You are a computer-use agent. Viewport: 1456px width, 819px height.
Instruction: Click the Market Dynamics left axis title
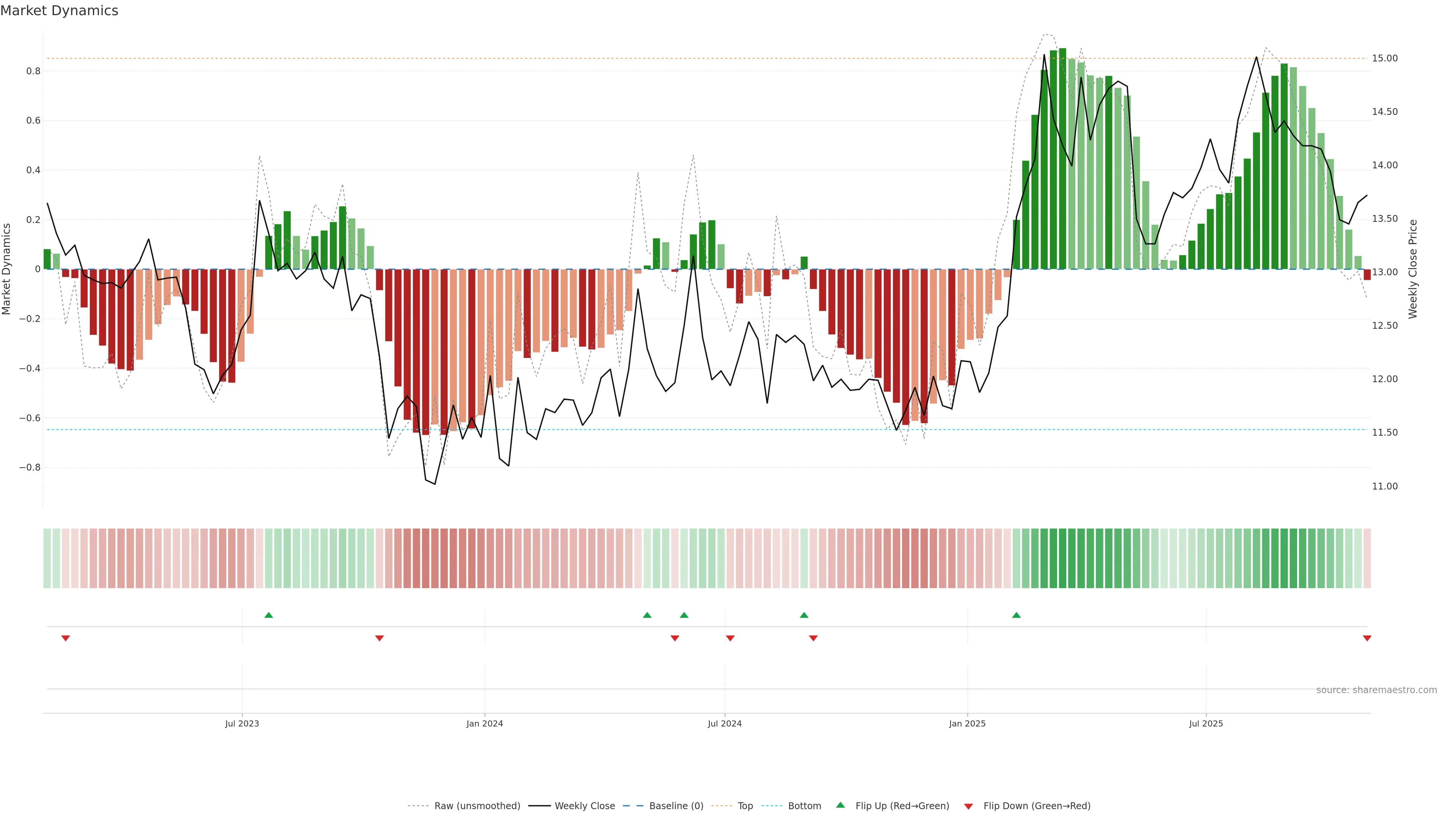(x=7, y=269)
